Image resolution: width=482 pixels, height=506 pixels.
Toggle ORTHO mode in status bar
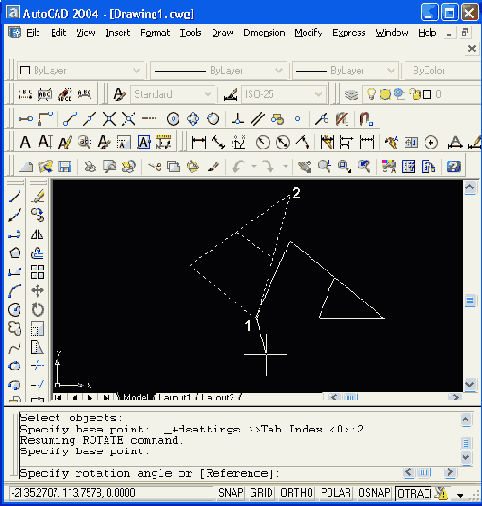296,493
